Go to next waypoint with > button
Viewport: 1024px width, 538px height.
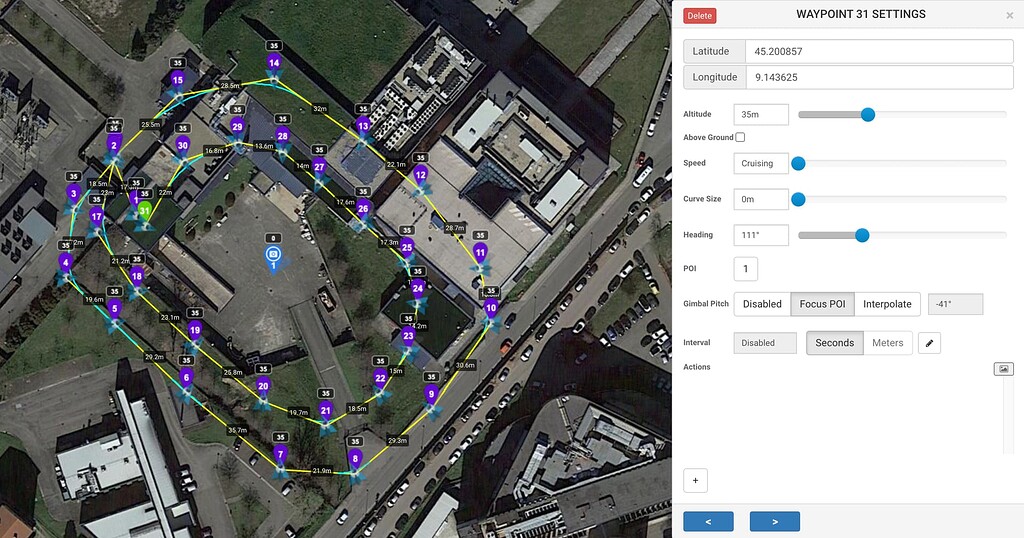pyautogui.click(x=775, y=522)
